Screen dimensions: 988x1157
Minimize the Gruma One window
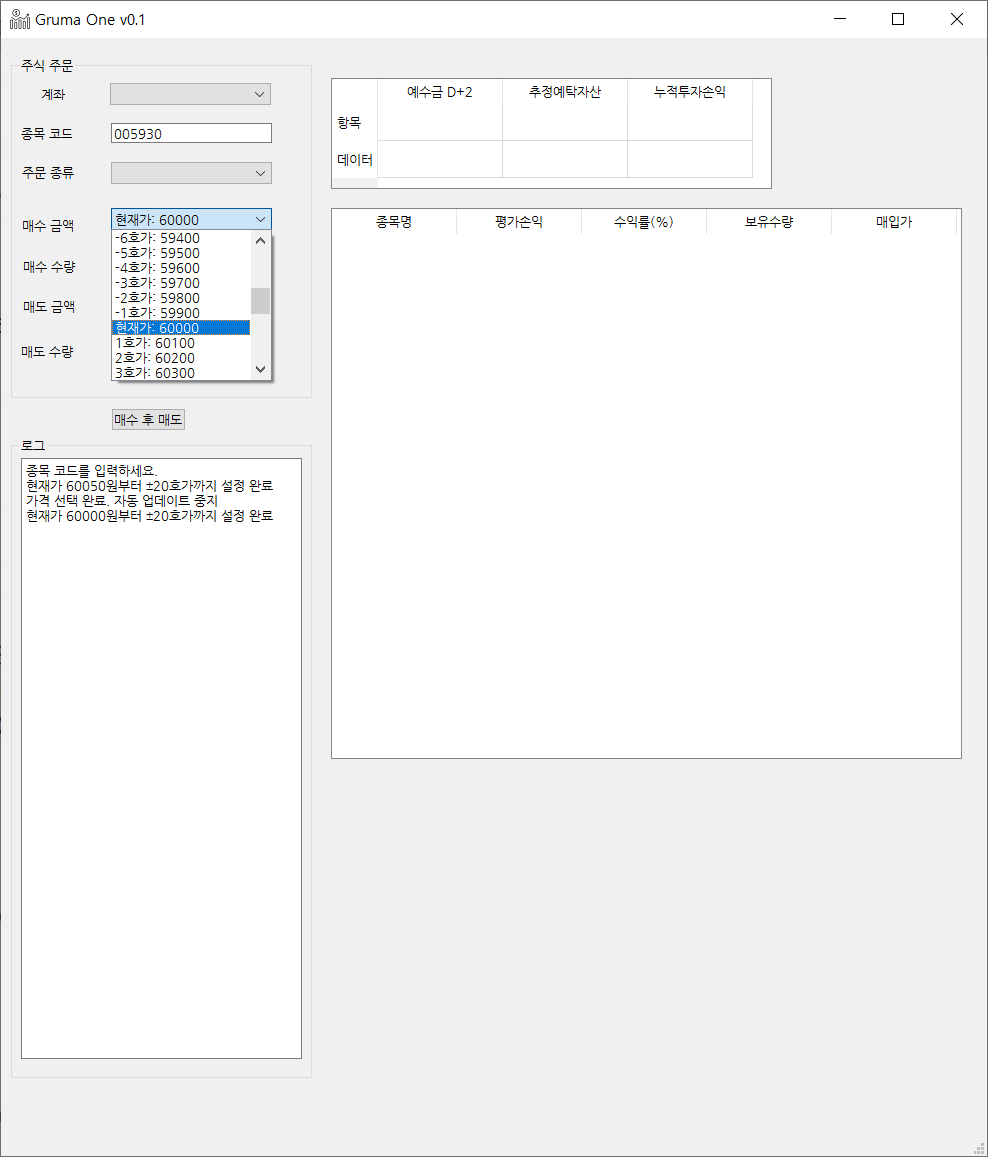coord(840,18)
